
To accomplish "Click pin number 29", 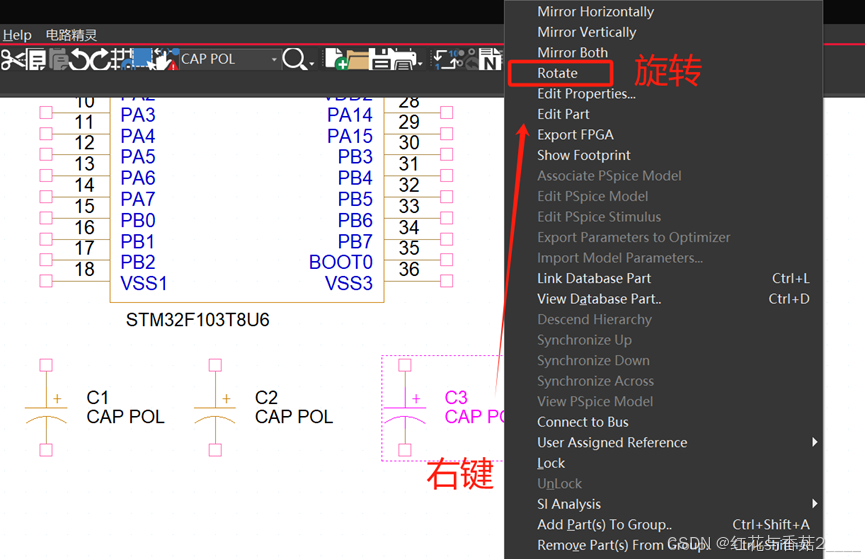I will click(409, 122).
